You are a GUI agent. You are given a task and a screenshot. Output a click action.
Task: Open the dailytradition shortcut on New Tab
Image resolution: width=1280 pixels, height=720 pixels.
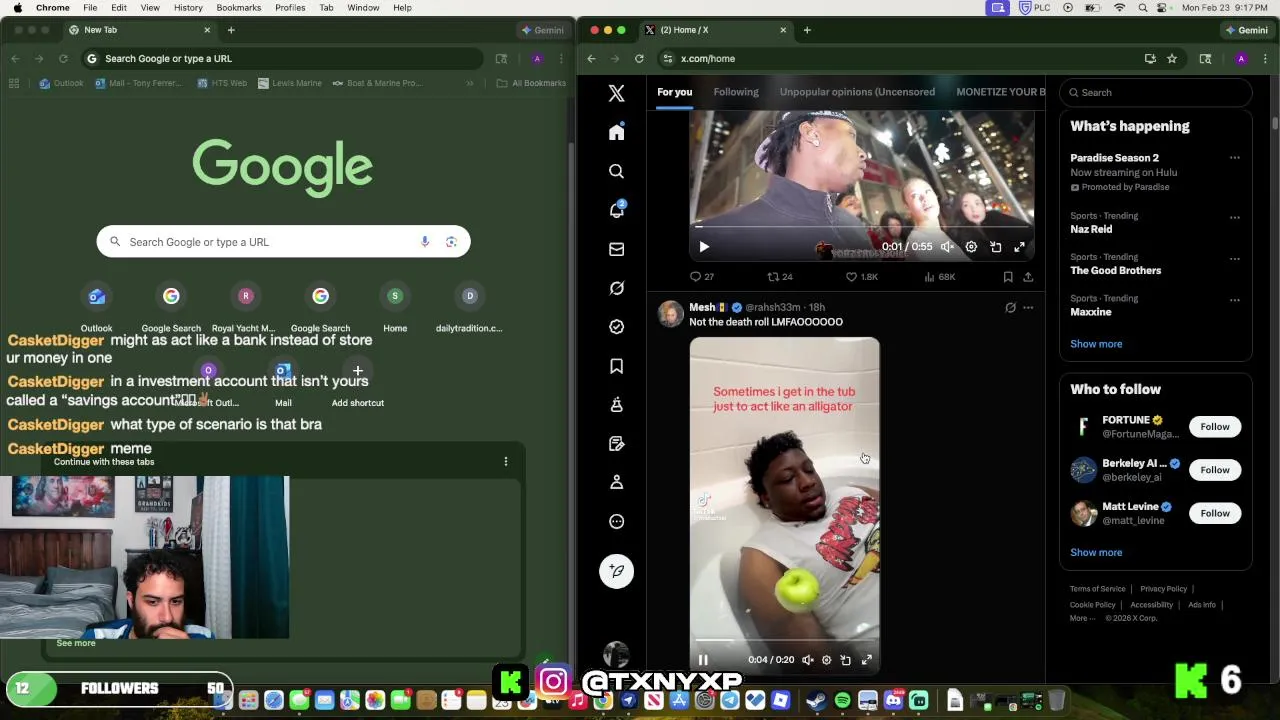[x=469, y=305]
